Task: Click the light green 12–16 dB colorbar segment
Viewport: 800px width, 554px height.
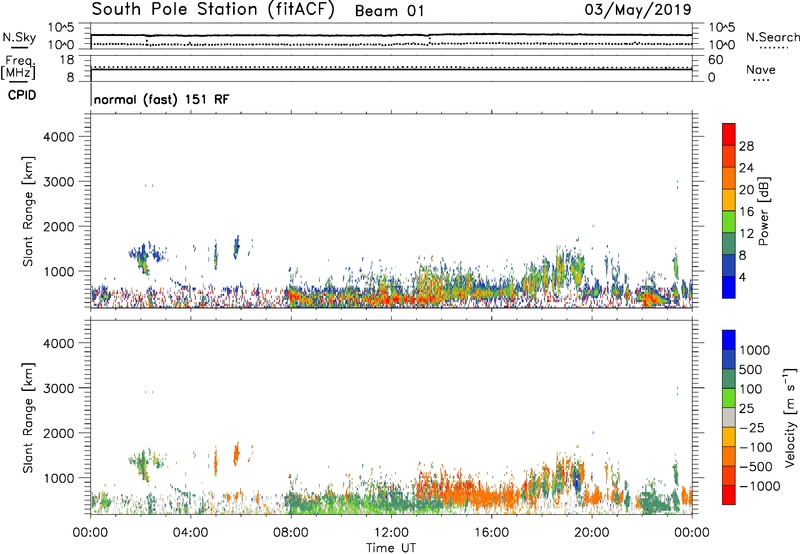Action: [729, 222]
